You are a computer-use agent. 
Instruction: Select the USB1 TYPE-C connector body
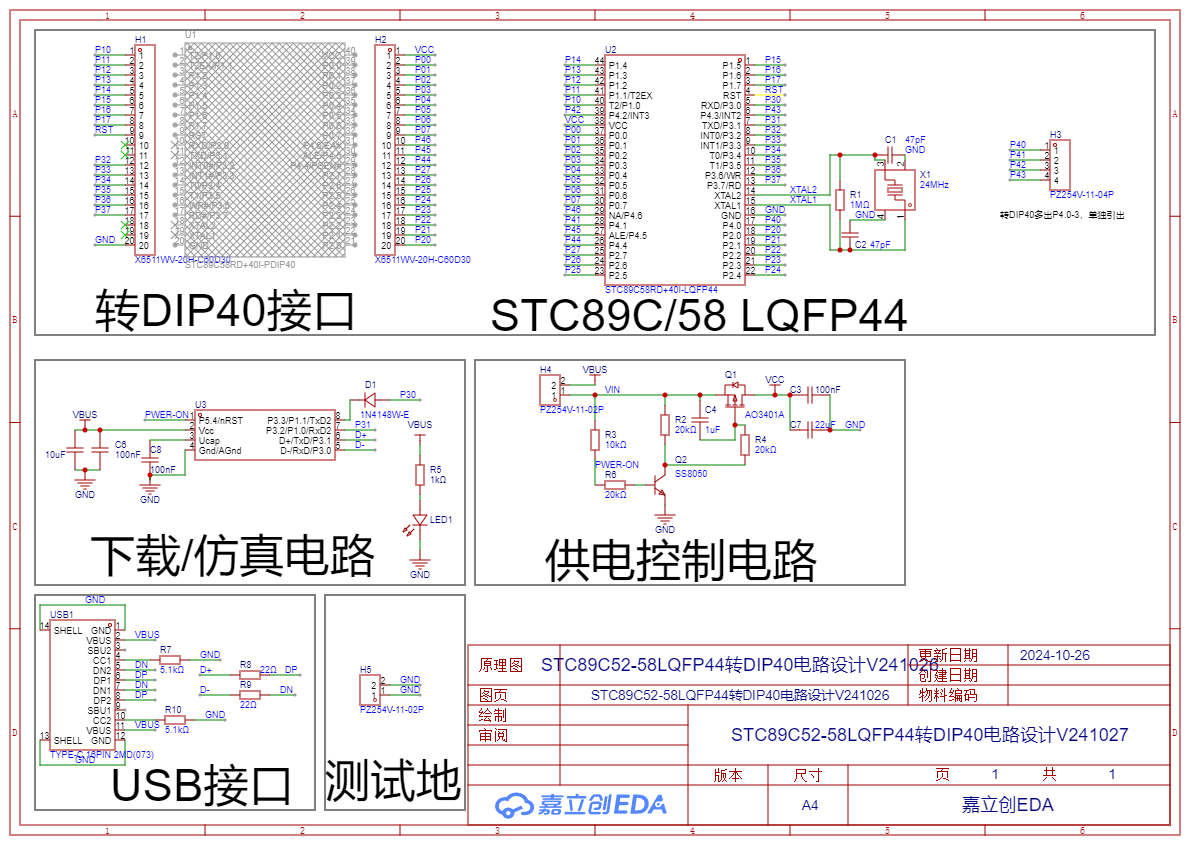[x=83, y=685]
